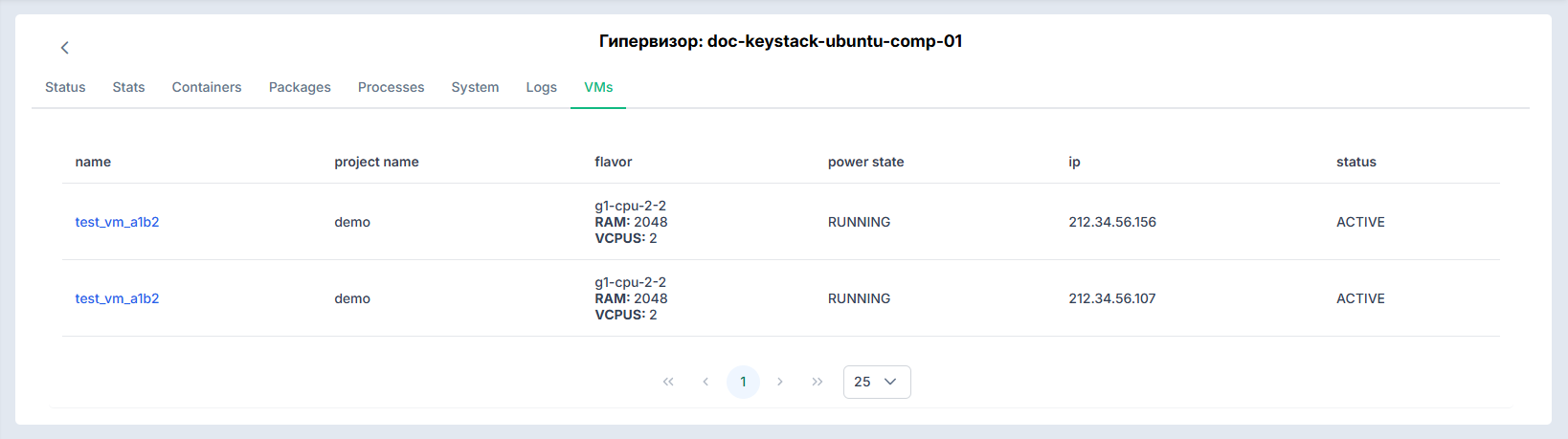Jump to first page of VM list

pos(668,382)
